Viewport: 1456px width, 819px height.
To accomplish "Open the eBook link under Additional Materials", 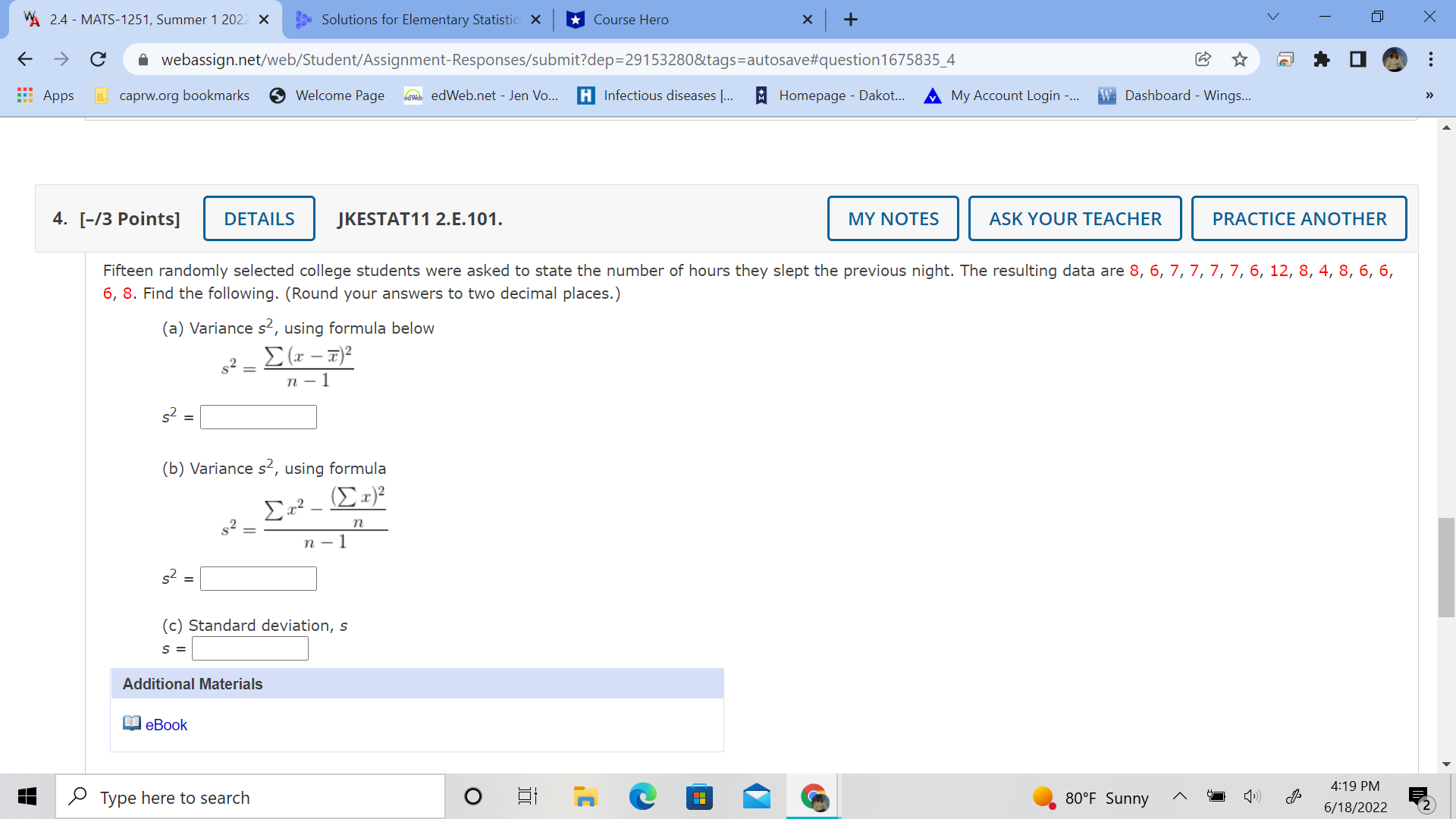I will [x=165, y=724].
